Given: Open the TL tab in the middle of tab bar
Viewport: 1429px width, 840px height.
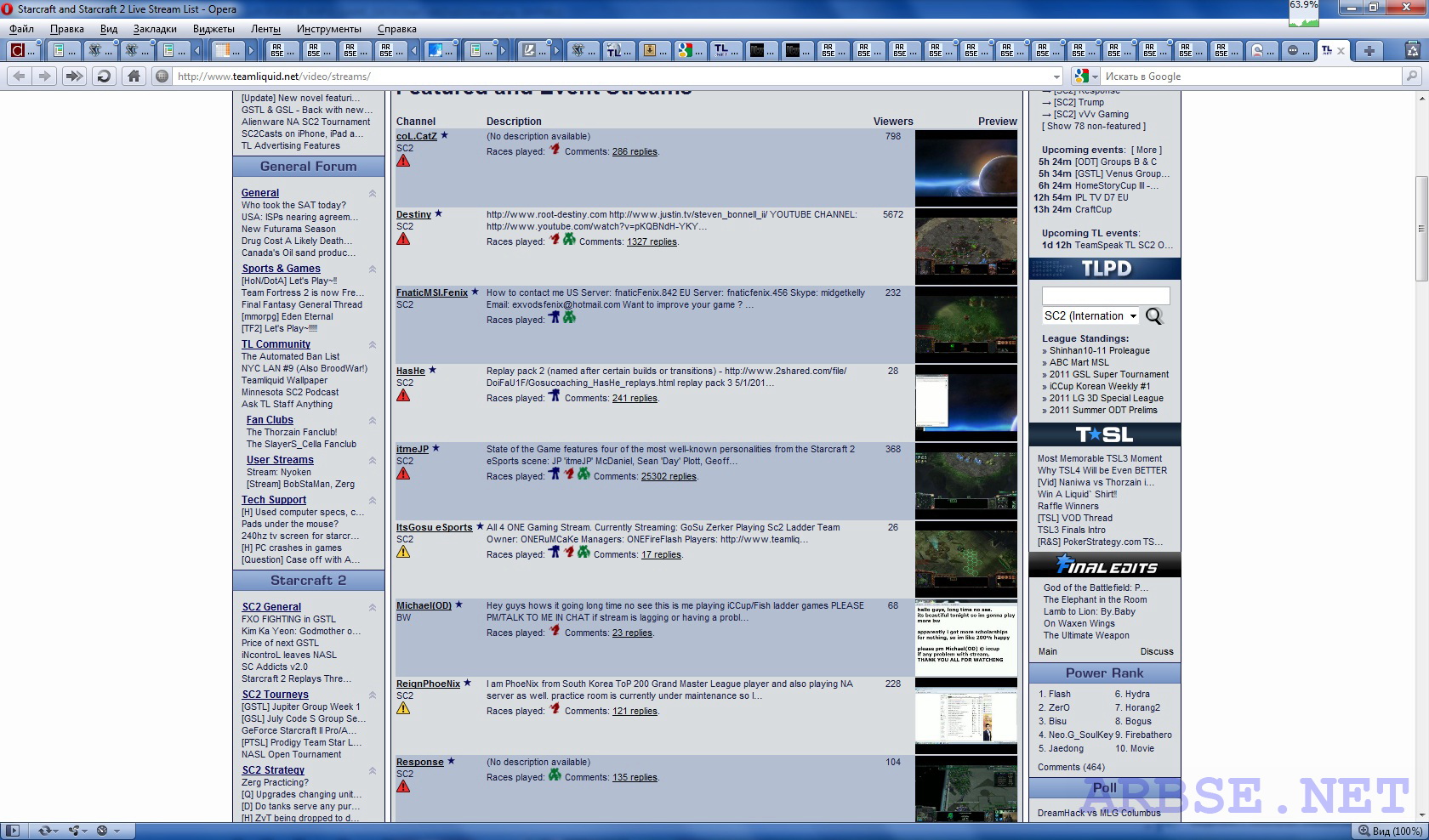Looking at the screenshot, I should coord(618,51).
